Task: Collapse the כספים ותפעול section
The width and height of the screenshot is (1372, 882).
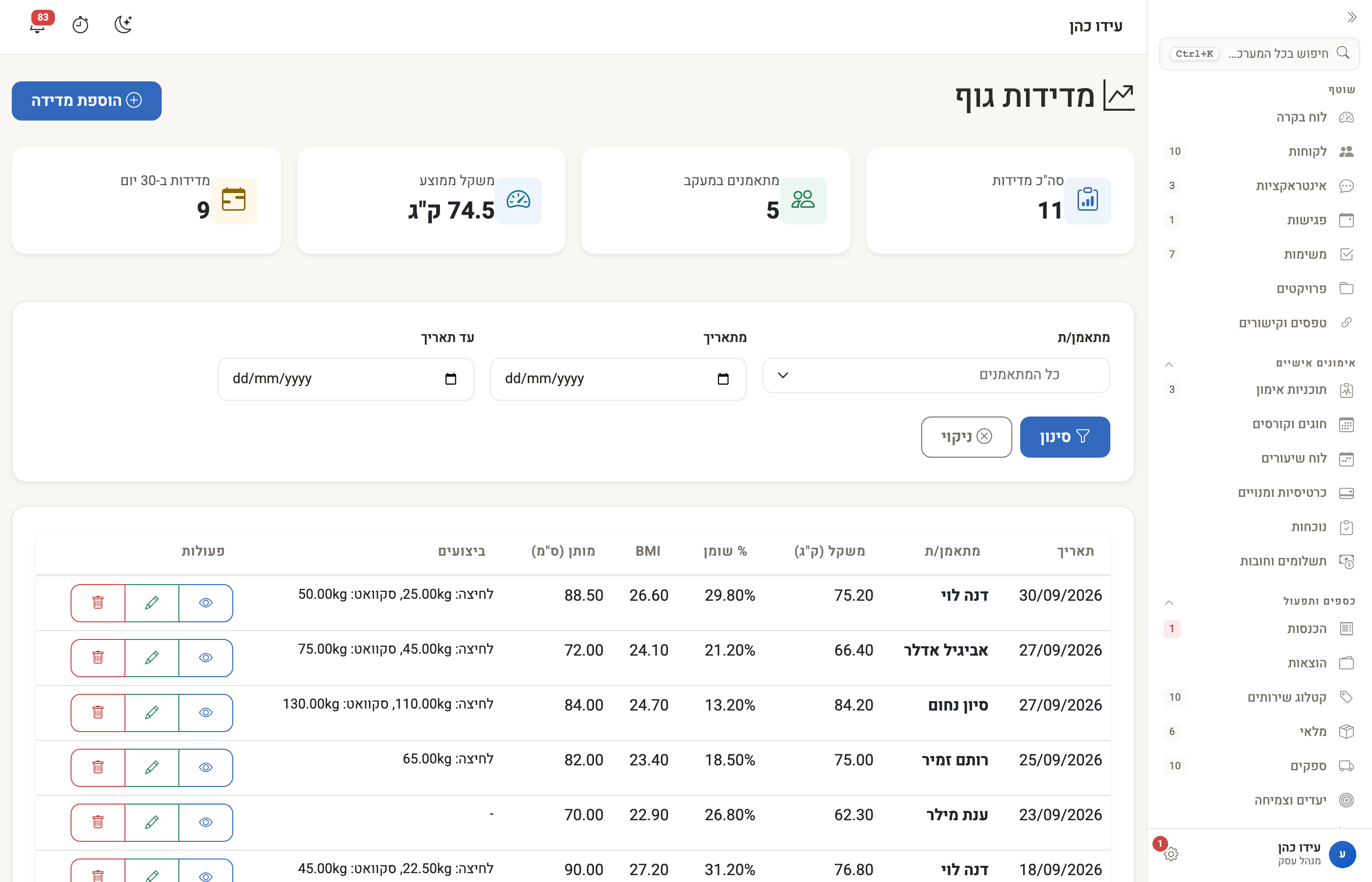Action: tap(1169, 602)
